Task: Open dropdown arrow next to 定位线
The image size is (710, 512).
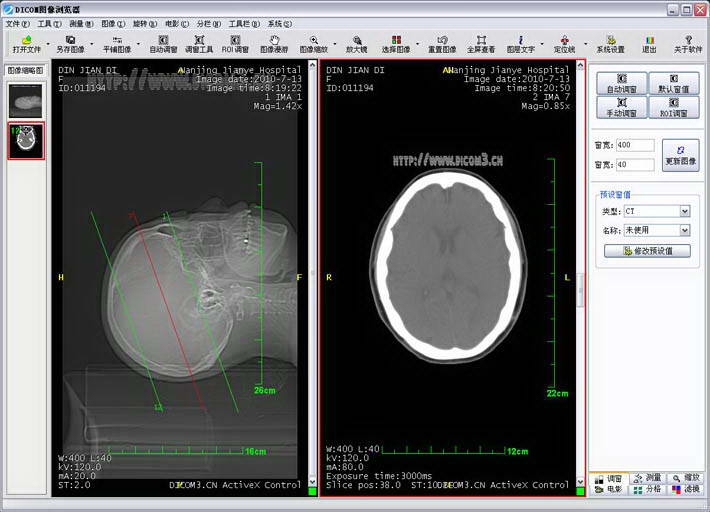Action: (x=585, y=44)
